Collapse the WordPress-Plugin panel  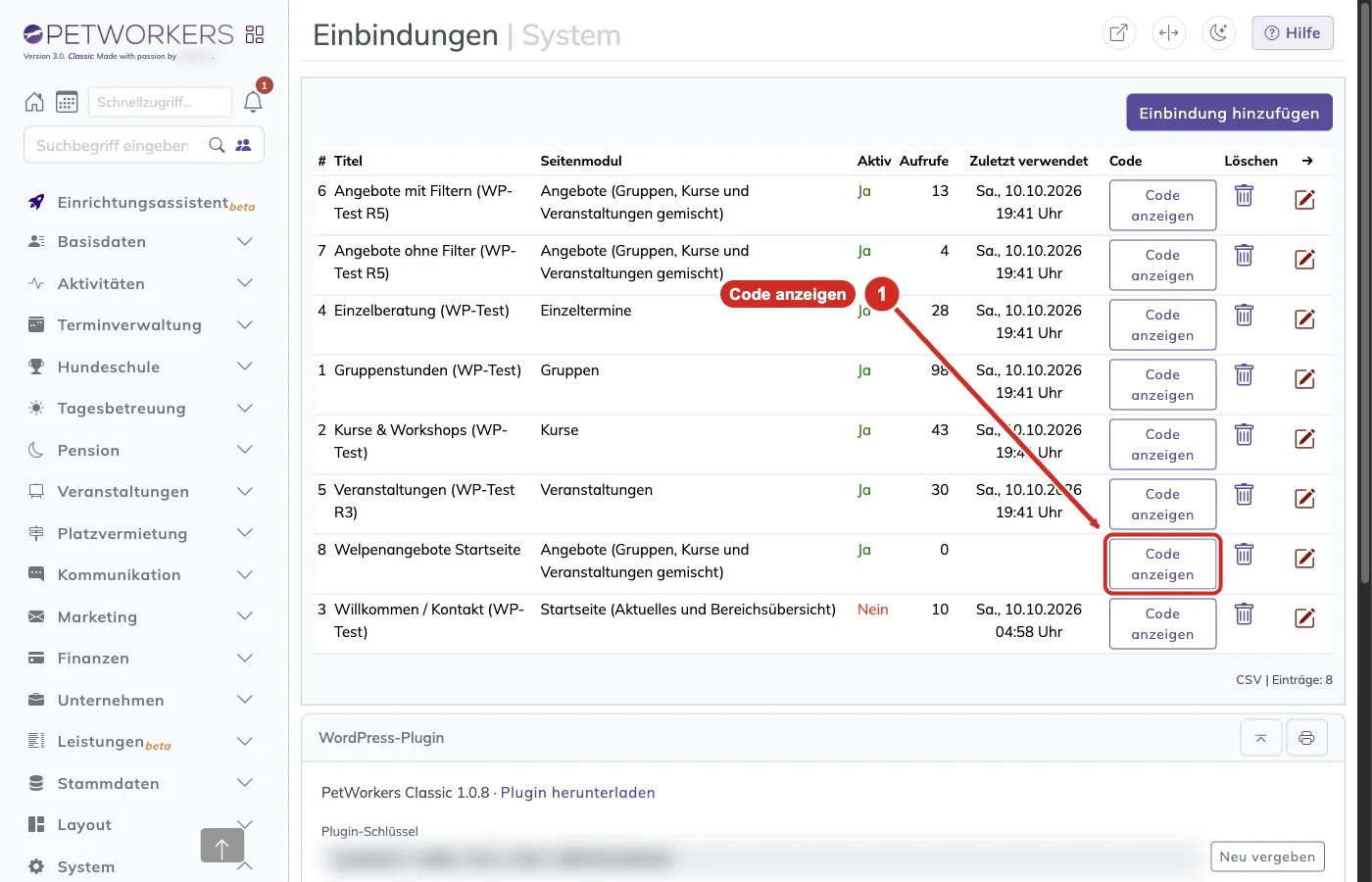coord(1261,738)
